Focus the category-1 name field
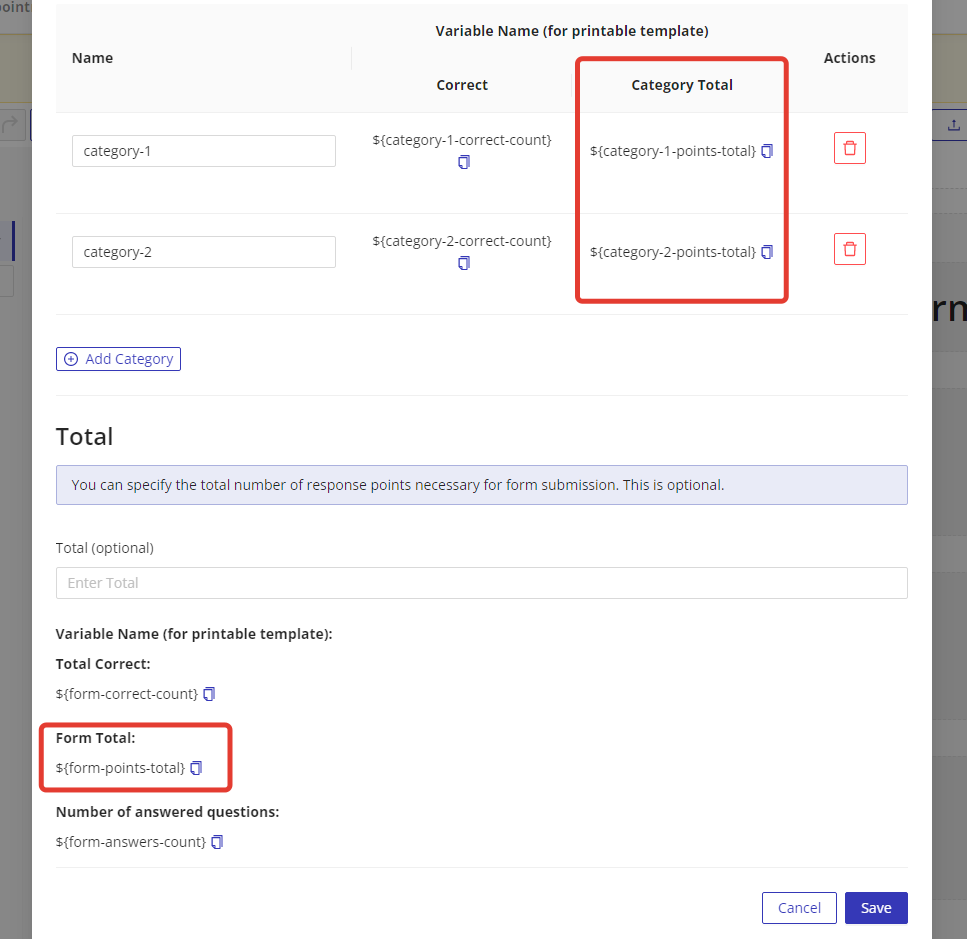The width and height of the screenshot is (967, 939). (x=203, y=151)
